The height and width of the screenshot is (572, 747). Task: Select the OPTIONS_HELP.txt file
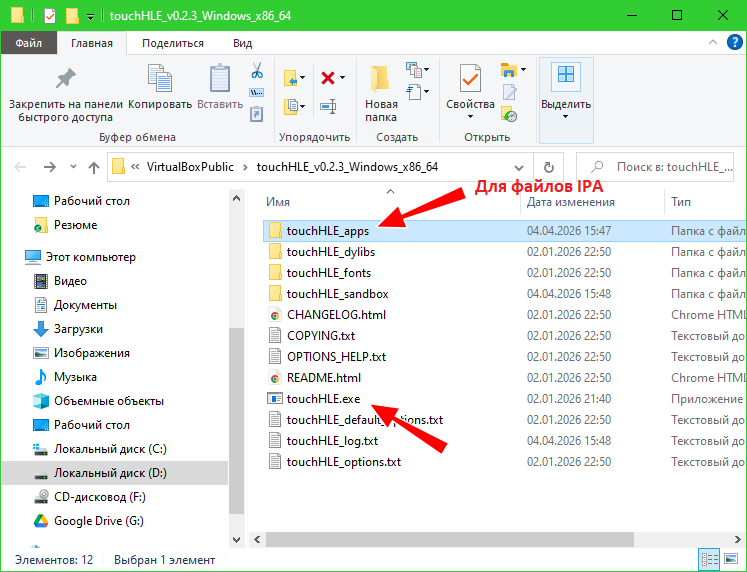tap(336, 357)
